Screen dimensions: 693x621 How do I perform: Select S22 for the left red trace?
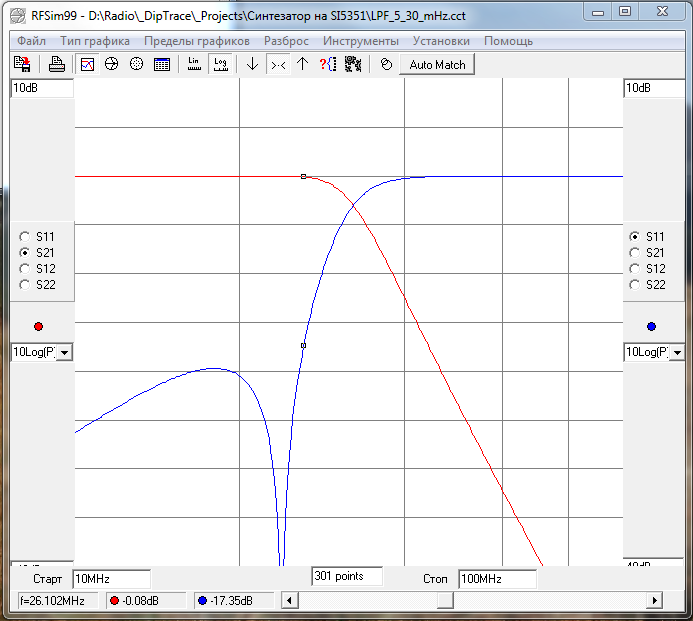pos(25,285)
